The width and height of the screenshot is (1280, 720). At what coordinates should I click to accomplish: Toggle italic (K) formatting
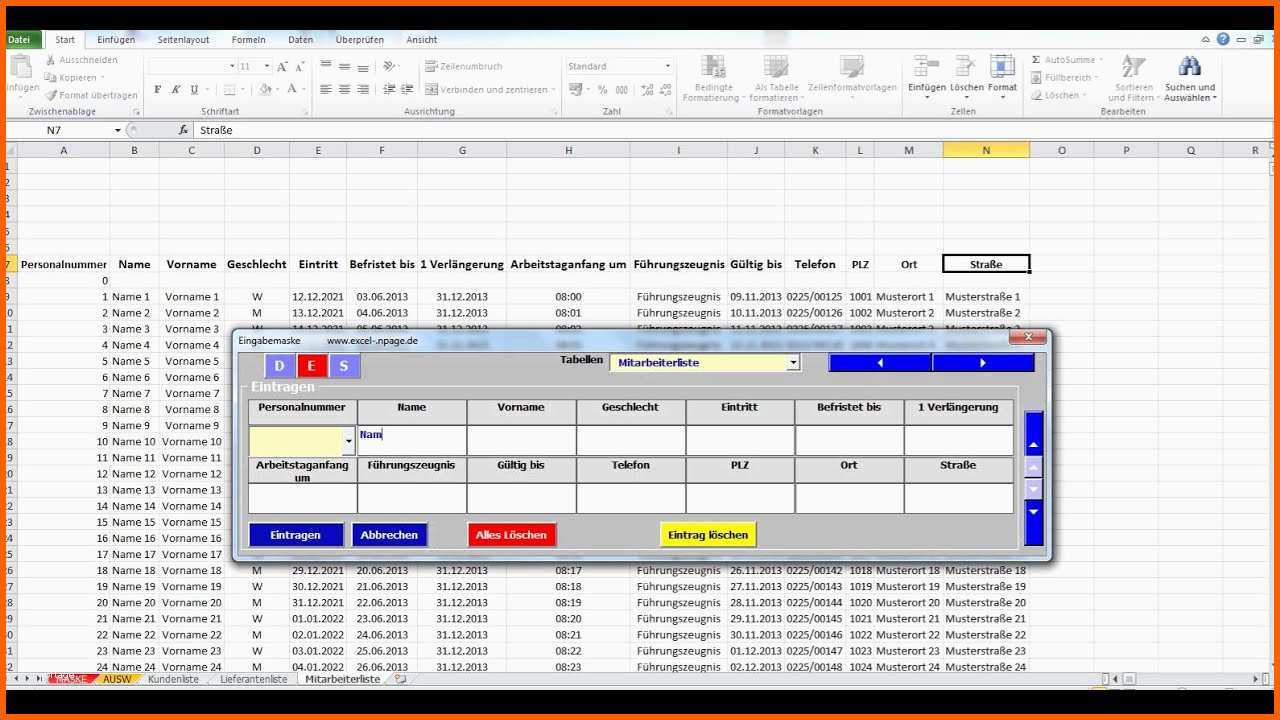(x=176, y=89)
